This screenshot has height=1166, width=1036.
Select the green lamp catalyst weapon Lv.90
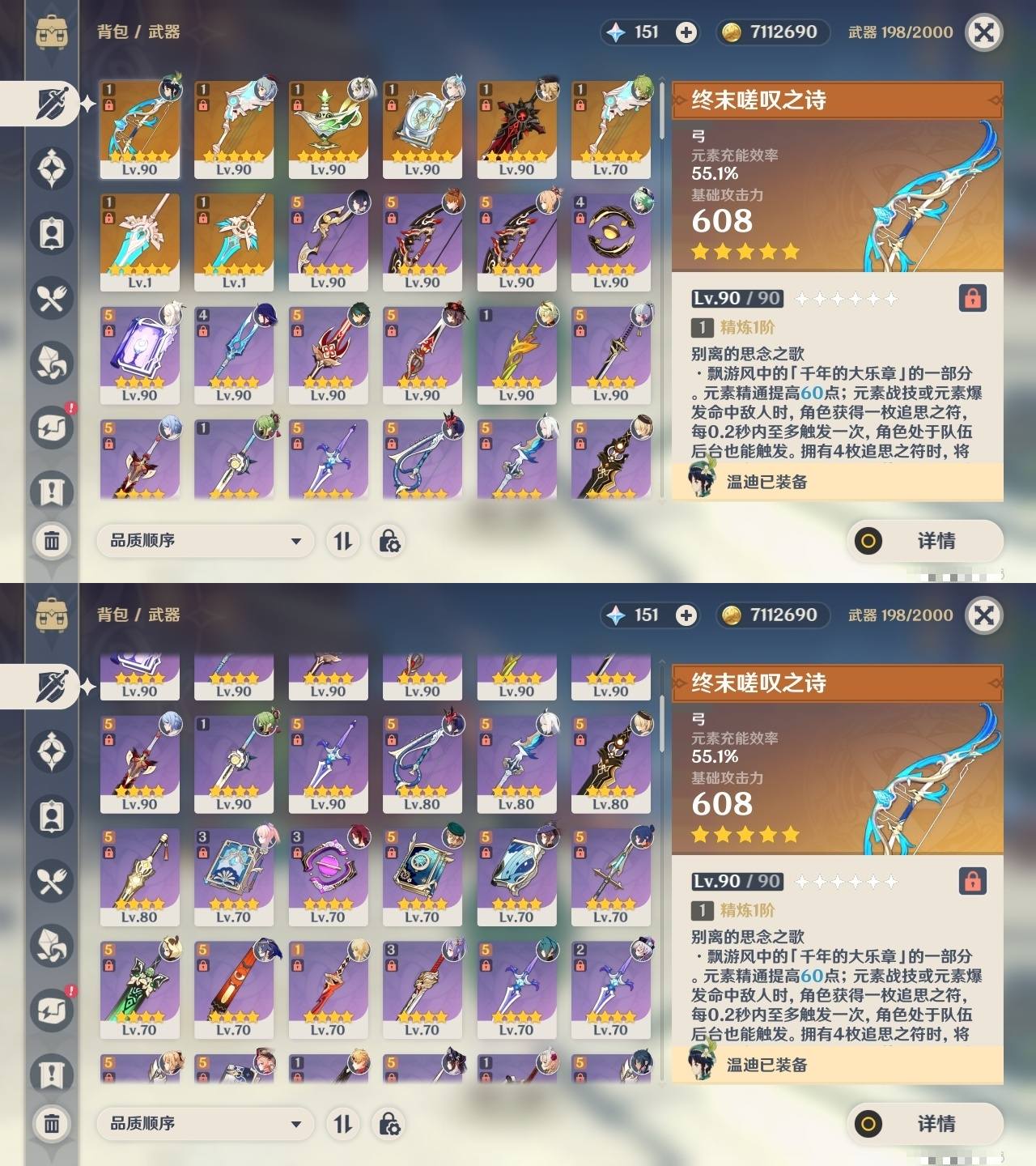pyautogui.click(x=328, y=130)
